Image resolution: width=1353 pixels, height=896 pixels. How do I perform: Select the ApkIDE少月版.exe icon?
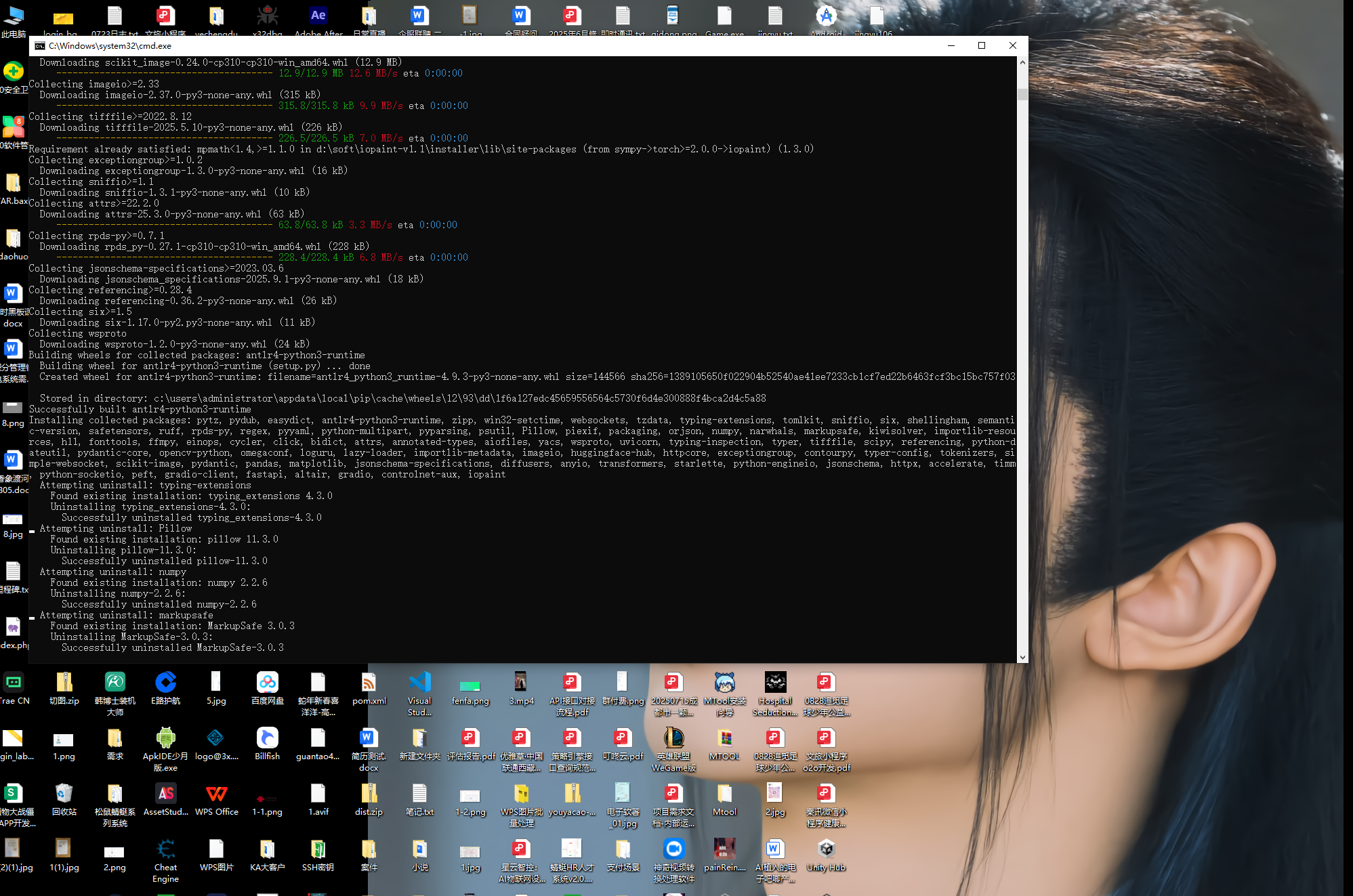point(165,738)
